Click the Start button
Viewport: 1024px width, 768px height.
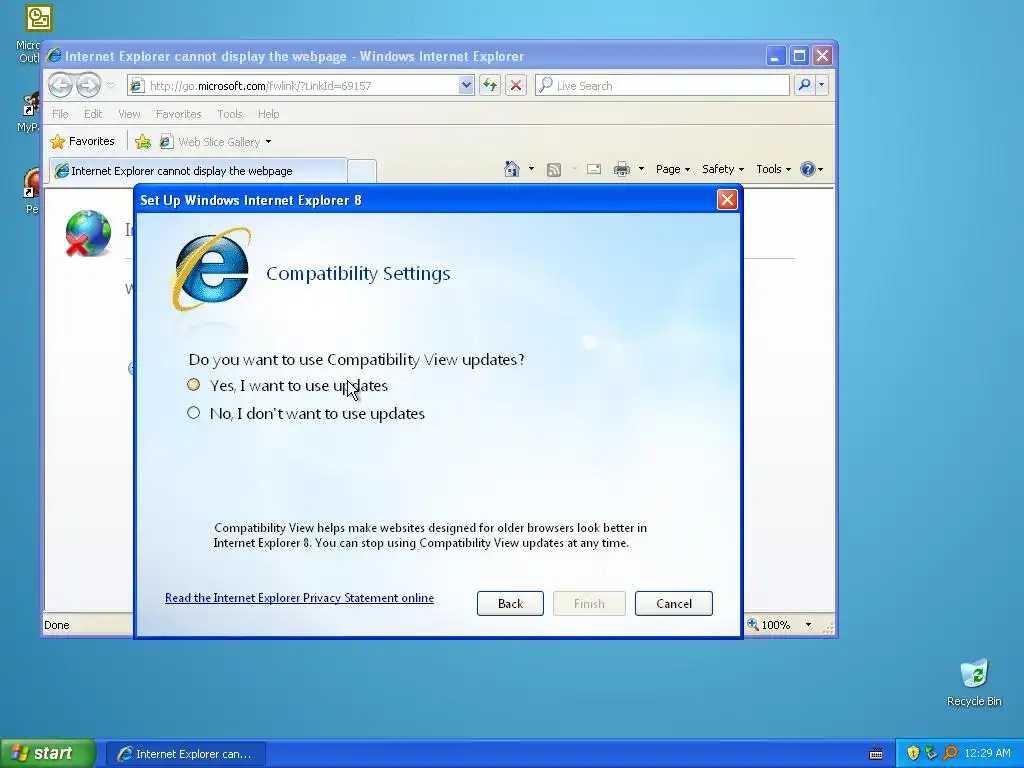coord(48,753)
